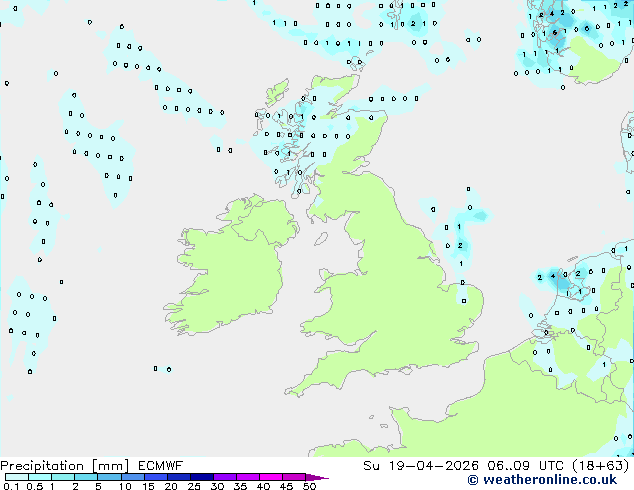
Task: Pick the 10–15 mm legend swatch
Action: click(x=132, y=477)
